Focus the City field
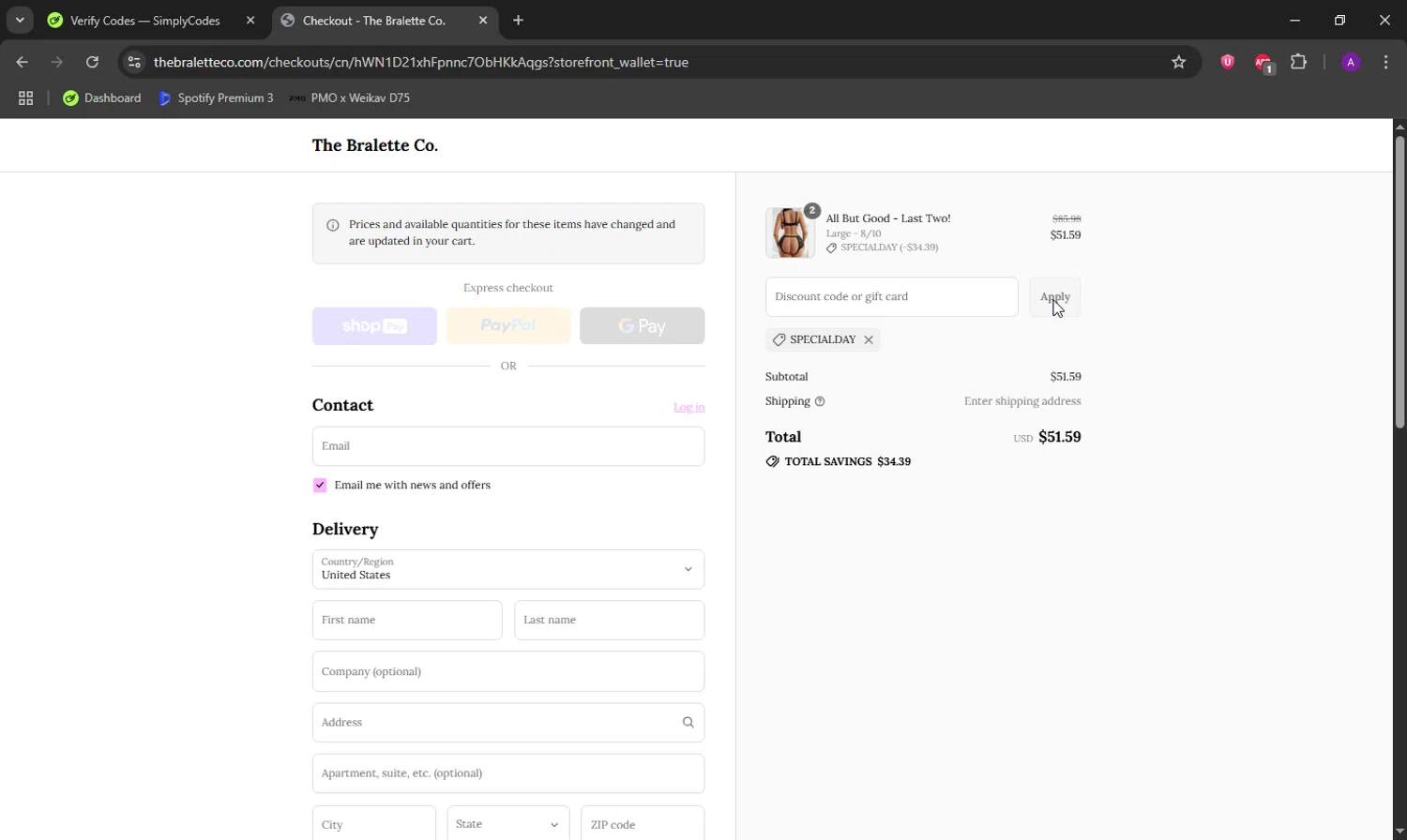The image size is (1407, 840). point(374,825)
